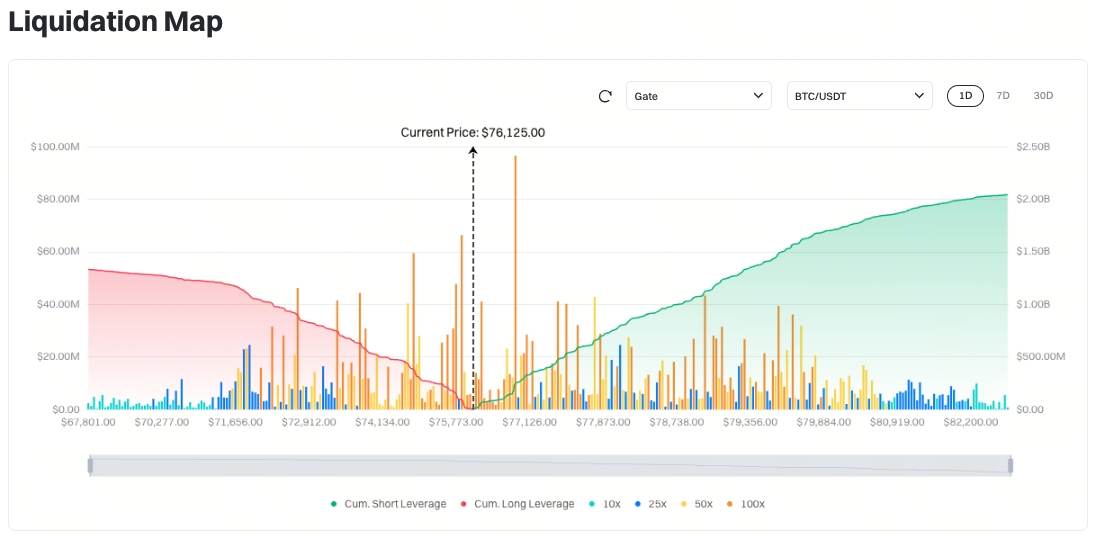Image resolution: width=1094 pixels, height=536 pixels.
Task: Click the $100.00M left axis label
Action: [55, 147]
